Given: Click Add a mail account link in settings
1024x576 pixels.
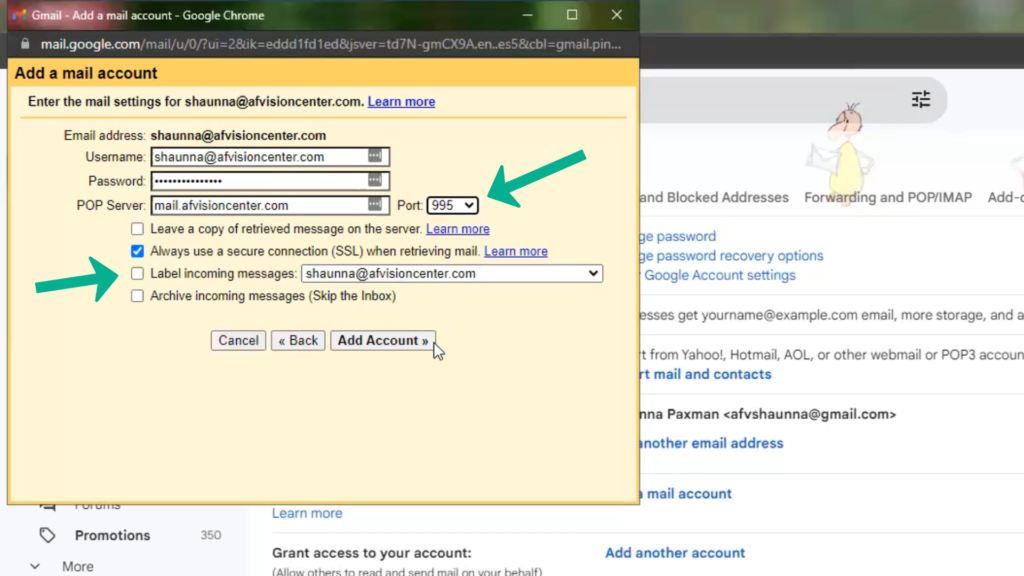Looking at the screenshot, I should coord(686,494).
